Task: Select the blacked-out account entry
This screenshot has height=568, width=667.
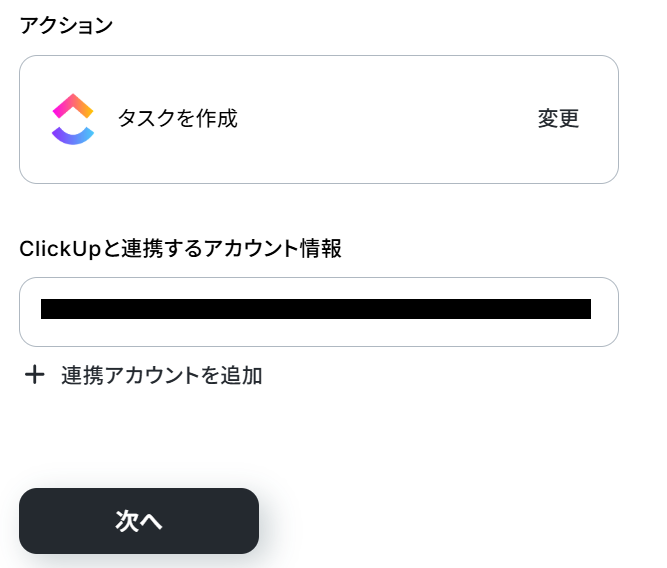Action: [x=316, y=309]
